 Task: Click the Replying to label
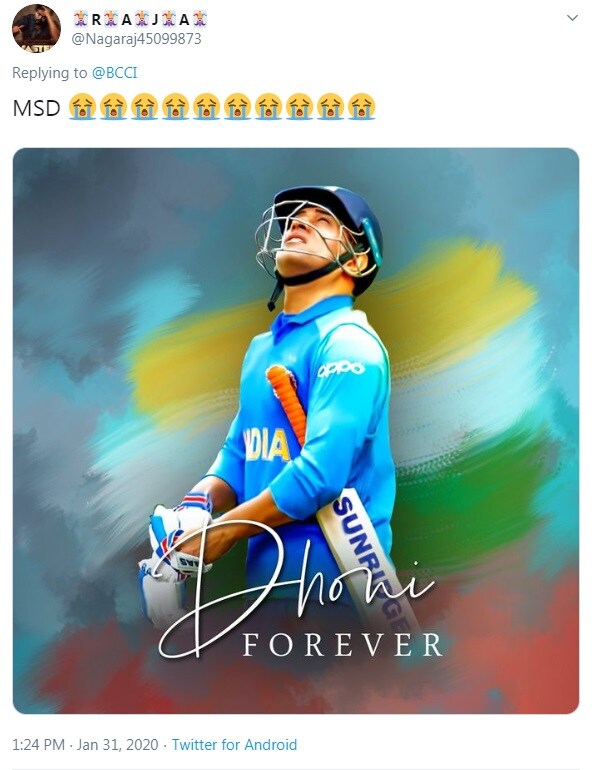pyautogui.click(x=49, y=73)
